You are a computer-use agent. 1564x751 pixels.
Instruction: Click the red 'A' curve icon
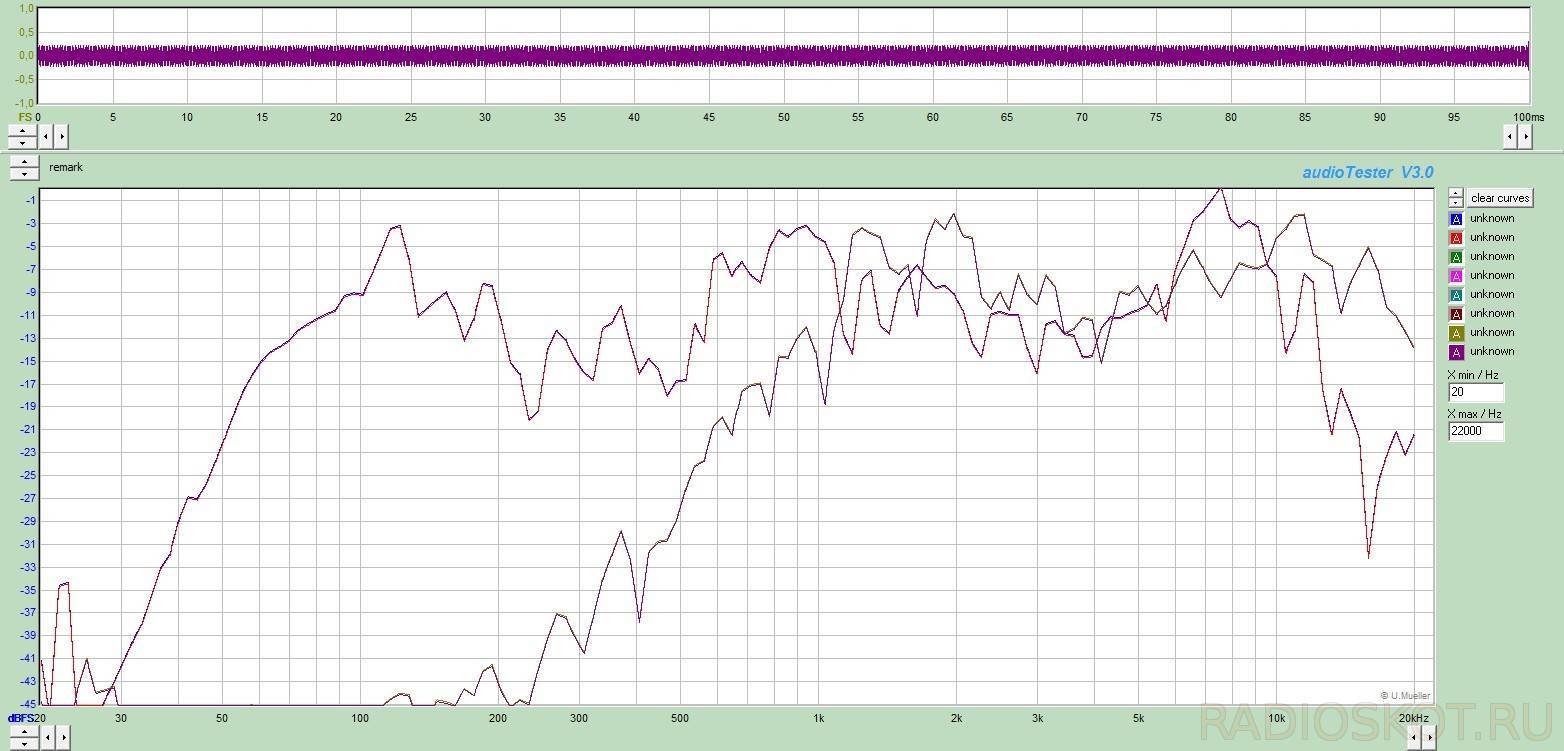pyautogui.click(x=1456, y=238)
